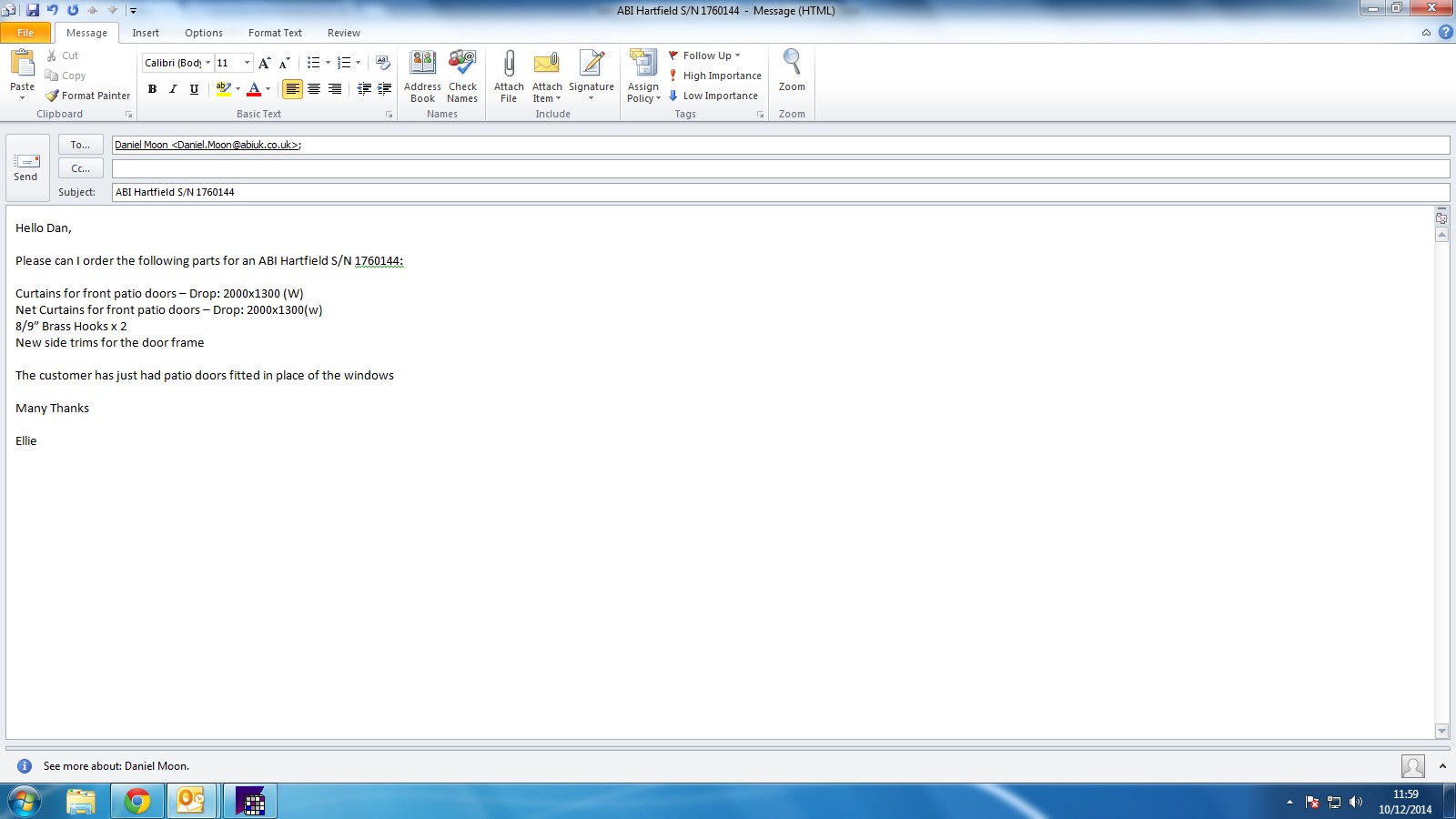Click the Cut scissors icon

tap(52, 56)
